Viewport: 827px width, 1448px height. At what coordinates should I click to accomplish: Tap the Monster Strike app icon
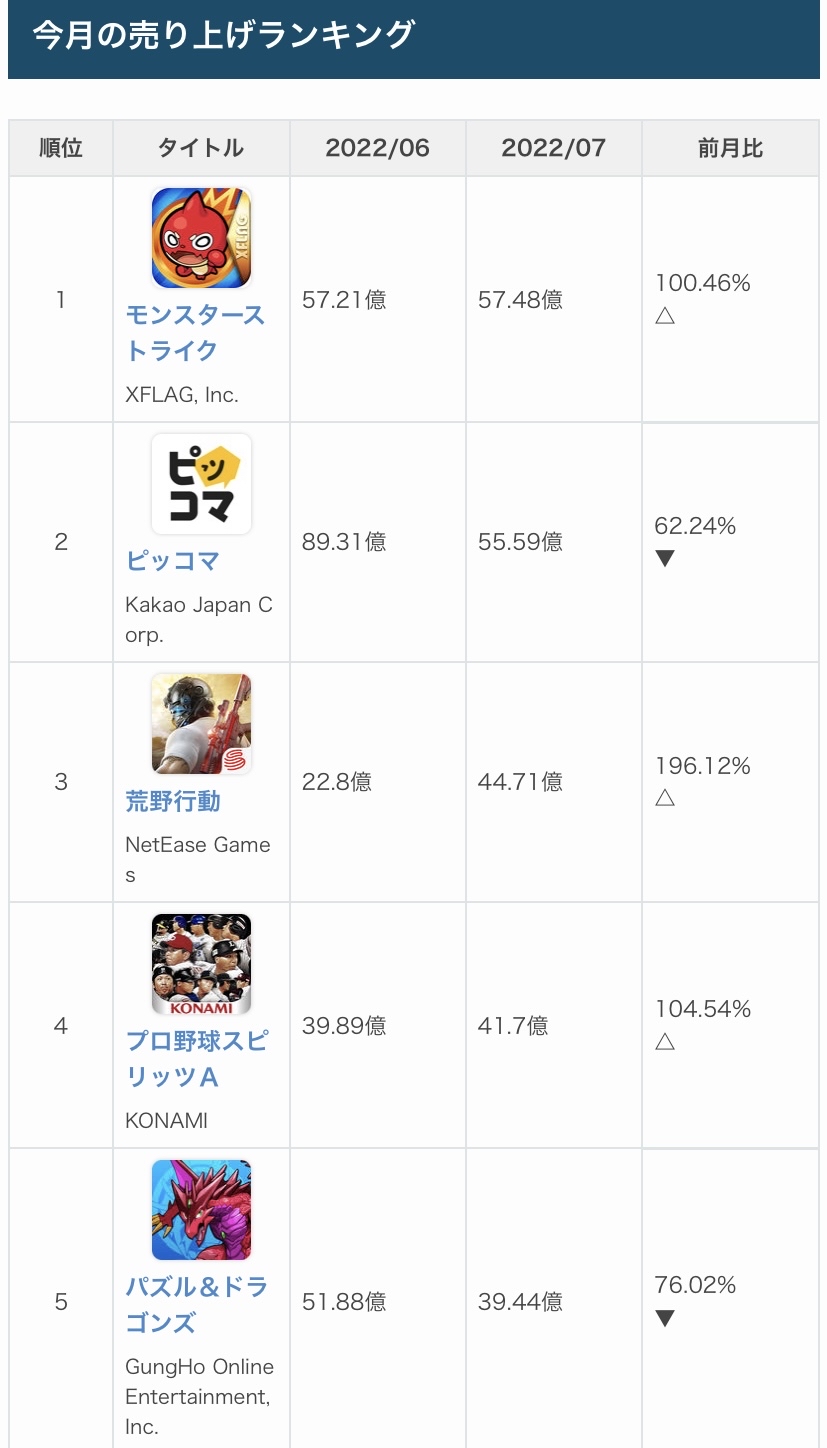(201, 238)
